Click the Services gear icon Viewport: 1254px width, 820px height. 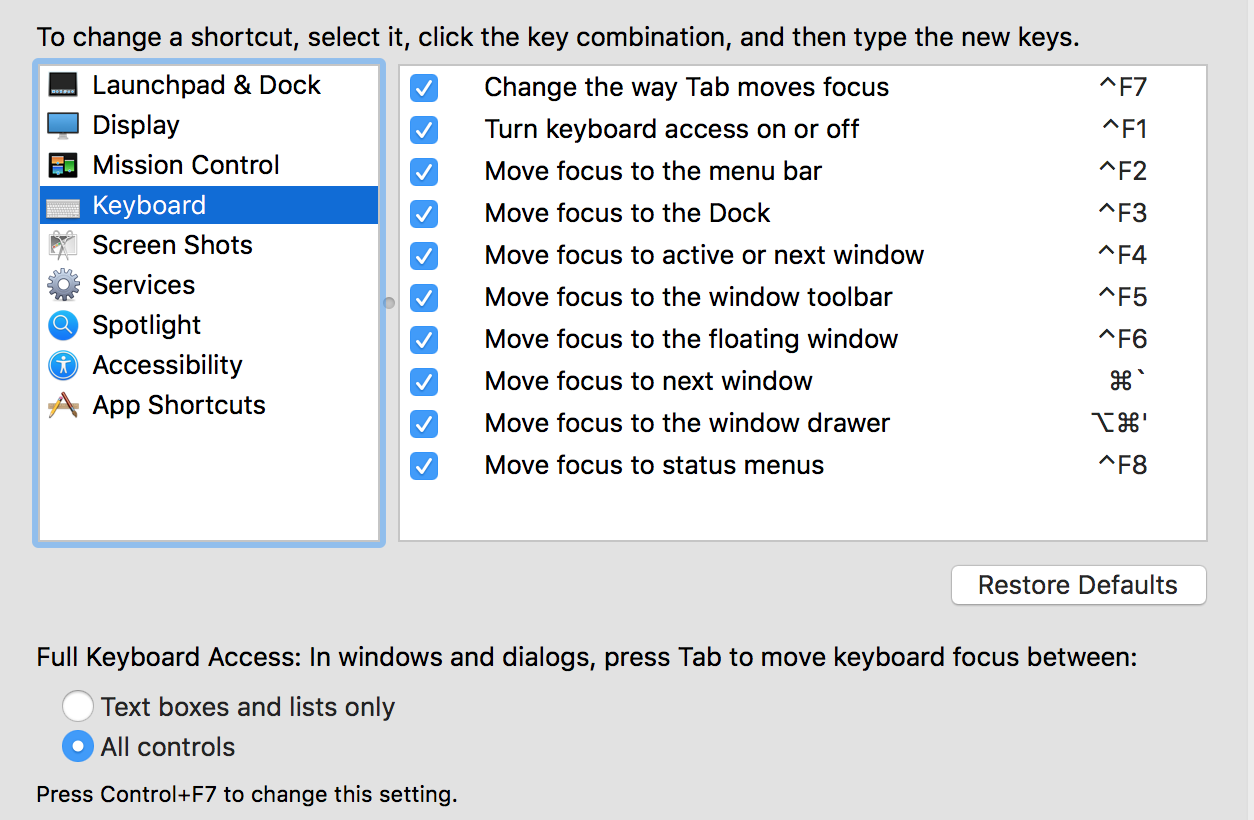click(x=63, y=285)
